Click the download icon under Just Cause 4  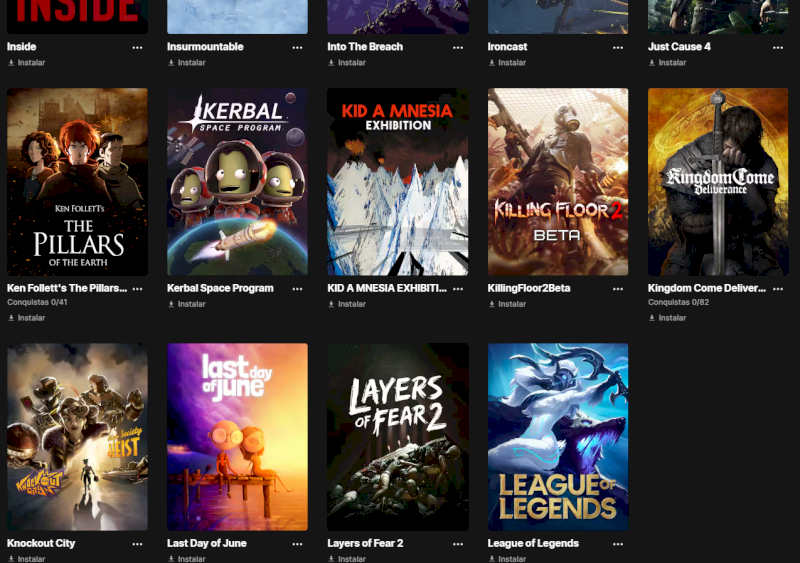[x=652, y=63]
